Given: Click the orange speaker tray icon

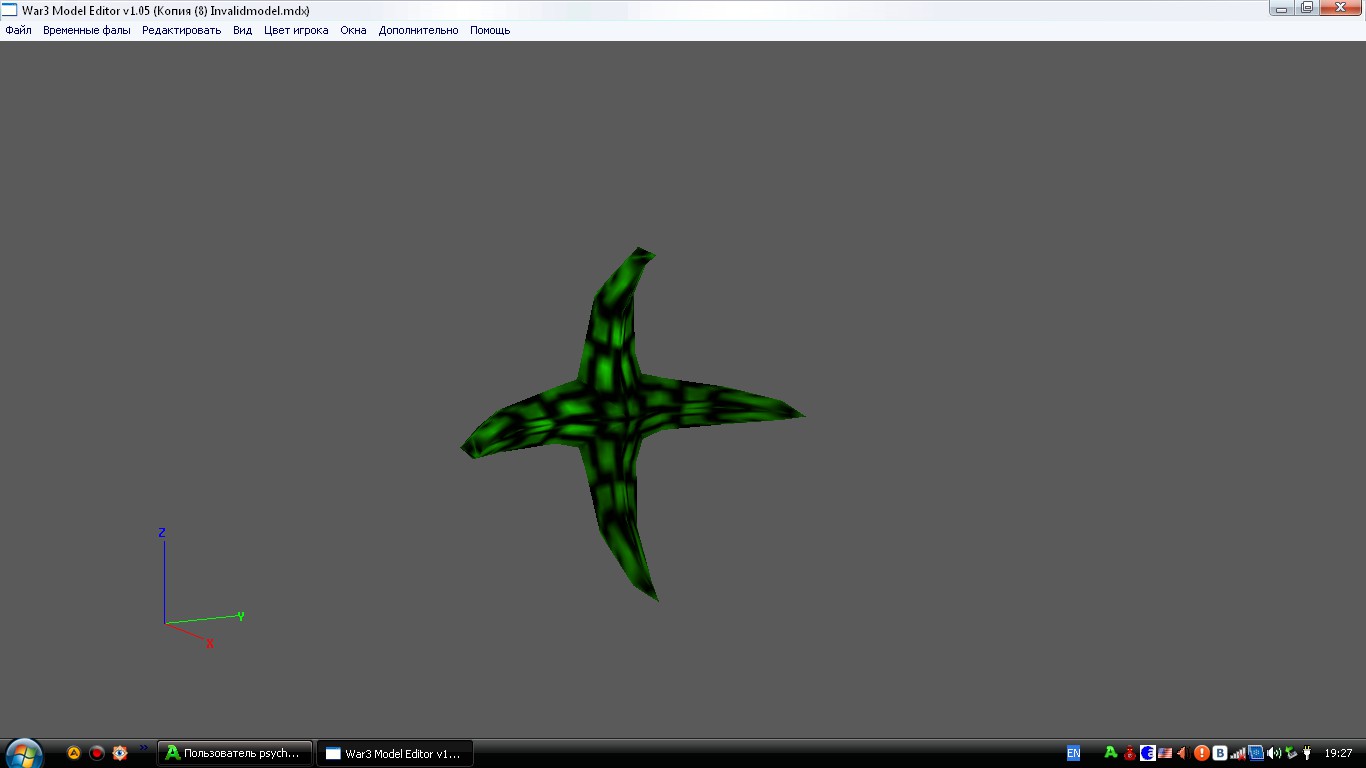Looking at the screenshot, I should [x=1183, y=753].
